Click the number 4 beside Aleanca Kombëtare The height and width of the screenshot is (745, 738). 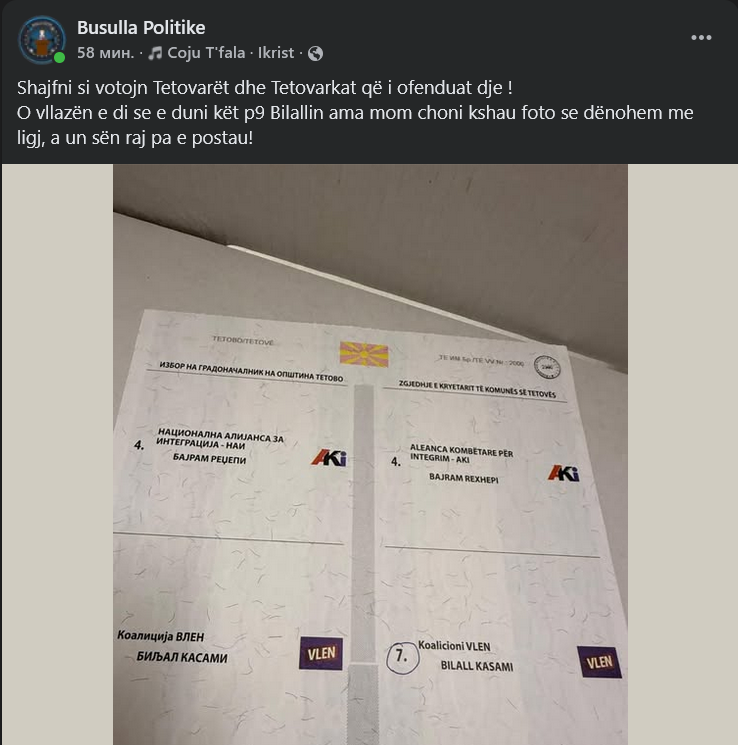(395, 461)
